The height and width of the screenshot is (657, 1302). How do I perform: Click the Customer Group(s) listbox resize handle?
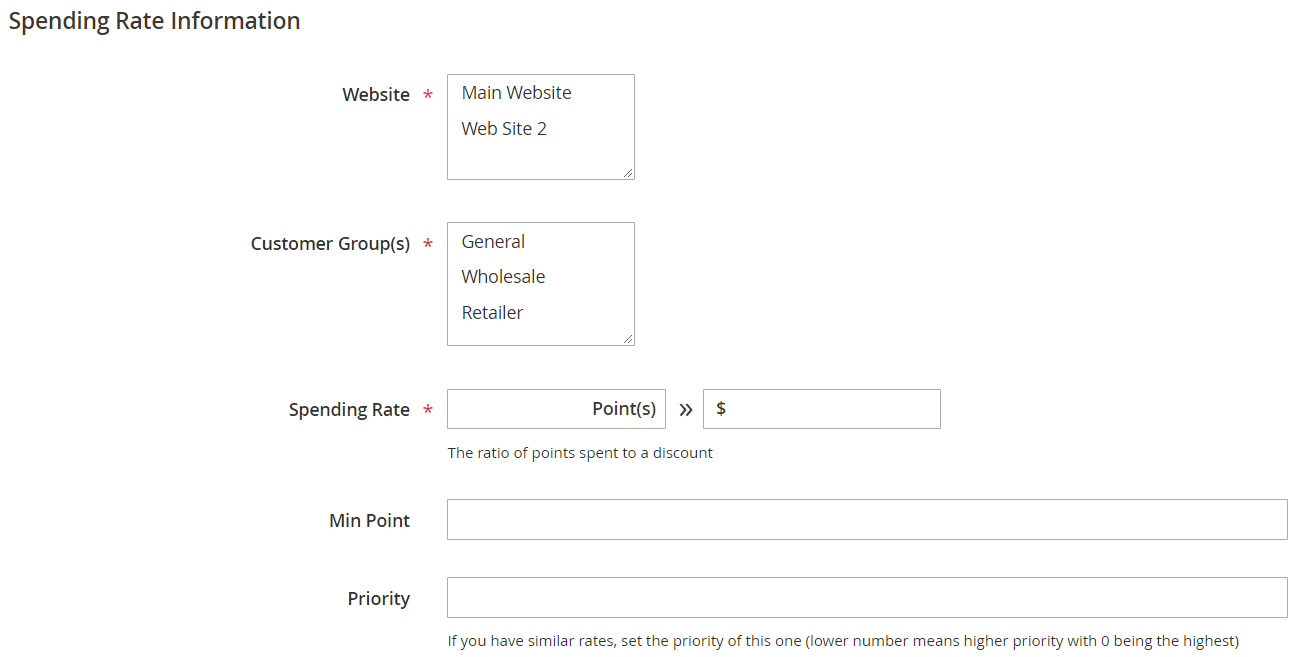pyautogui.click(x=628, y=339)
